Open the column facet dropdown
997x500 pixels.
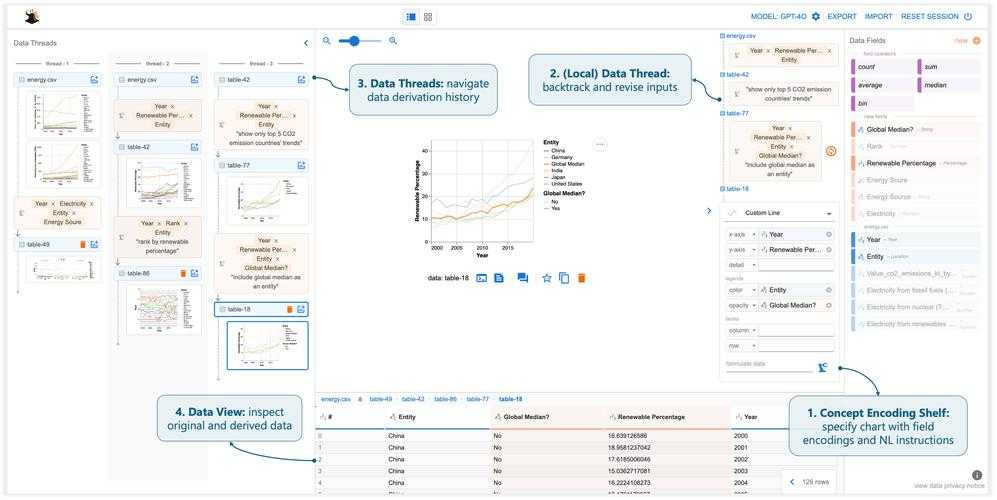pos(741,330)
